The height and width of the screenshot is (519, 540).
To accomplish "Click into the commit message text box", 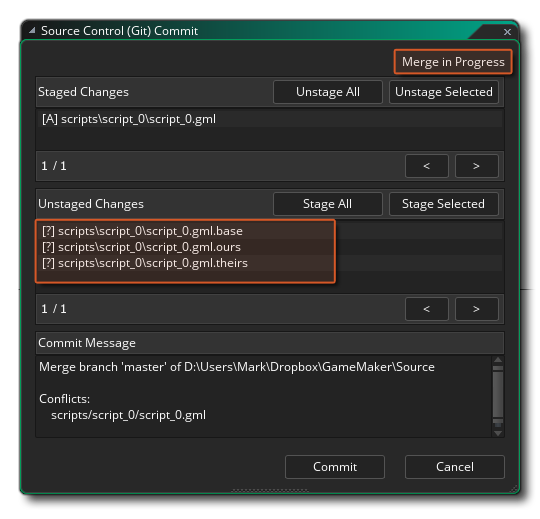I will pyautogui.click(x=264, y=397).
